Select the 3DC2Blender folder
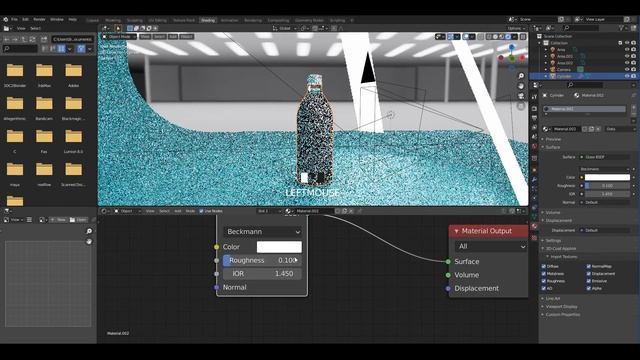 point(15,75)
